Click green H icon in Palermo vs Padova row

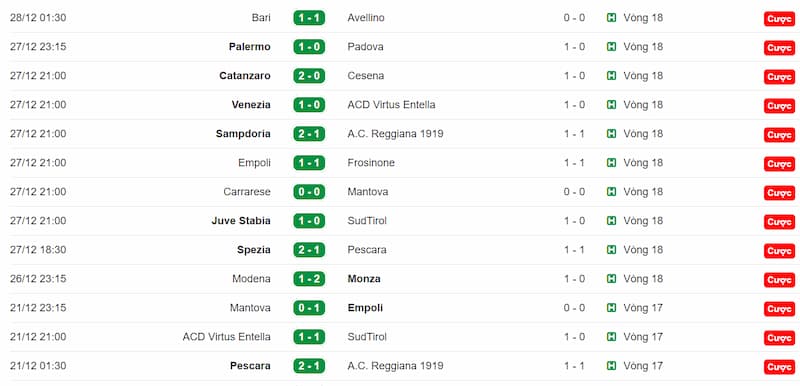(x=611, y=47)
